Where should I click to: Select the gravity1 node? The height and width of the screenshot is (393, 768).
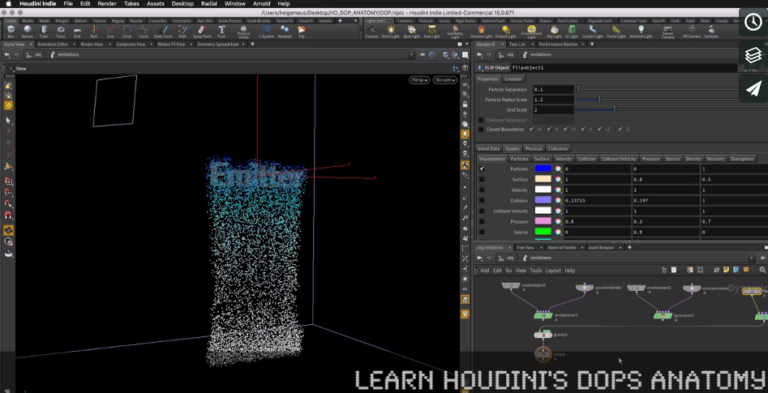[543, 335]
